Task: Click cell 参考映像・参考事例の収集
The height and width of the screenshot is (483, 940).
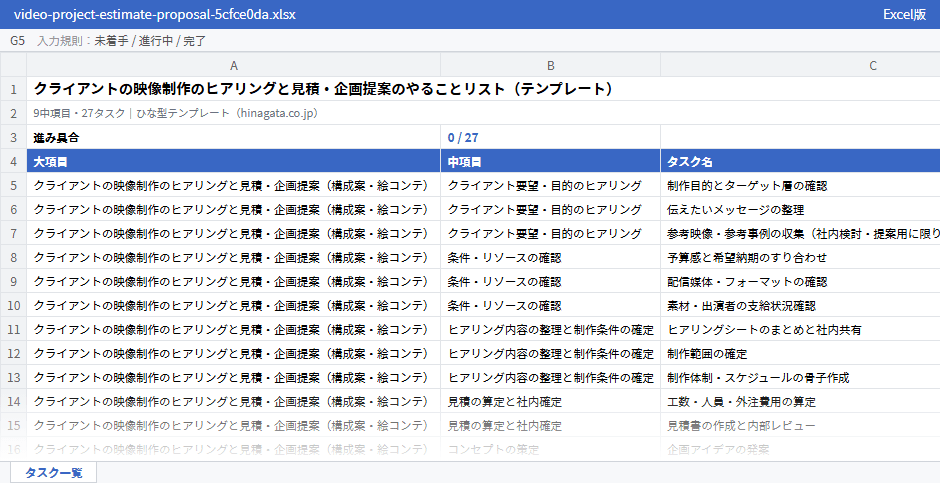Action: coord(800,233)
